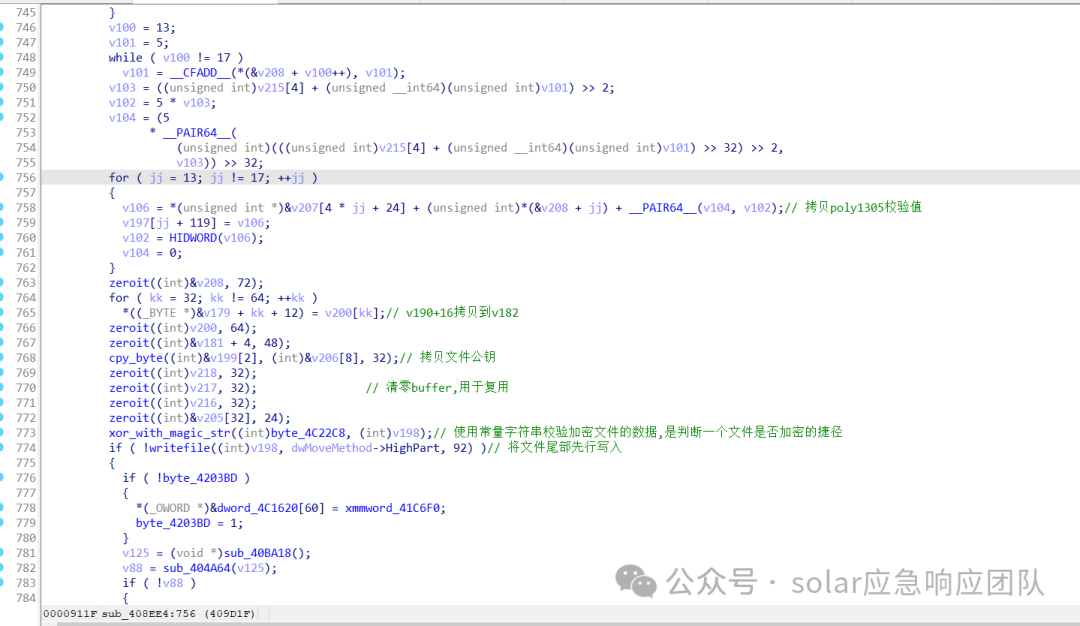The width and height of the screenshot is (1080, 626).
Task: Click the 'v190+16' comment on line 765
Action: coord(453,313)
